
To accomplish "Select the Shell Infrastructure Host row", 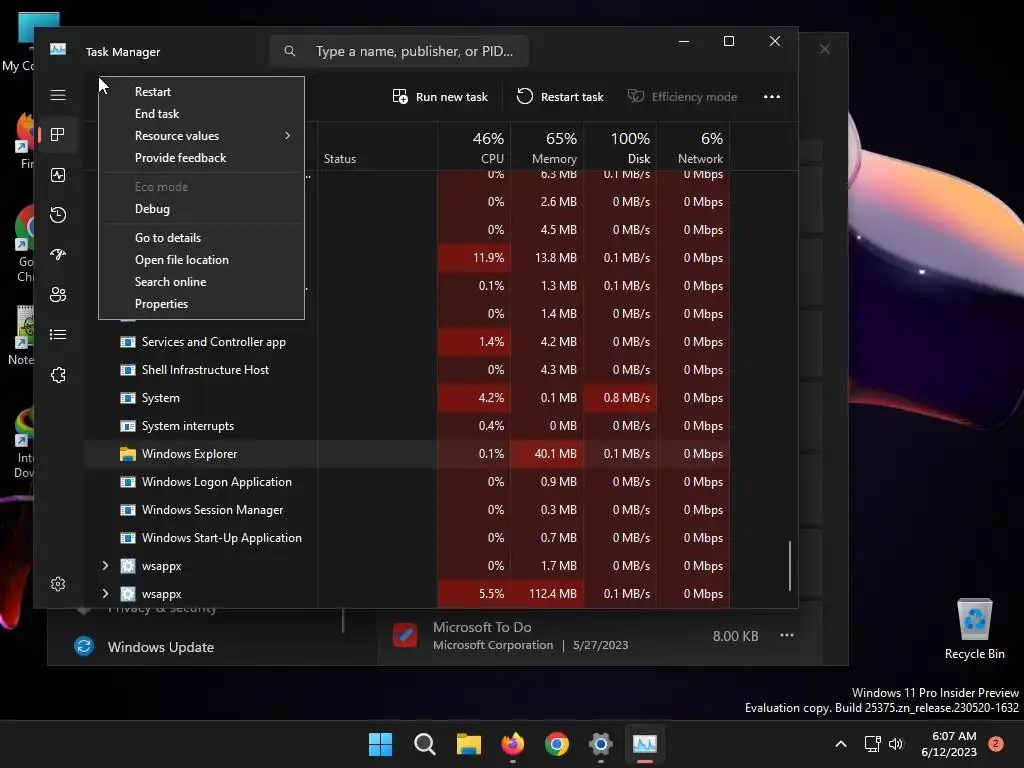I will tap(408, 370).
